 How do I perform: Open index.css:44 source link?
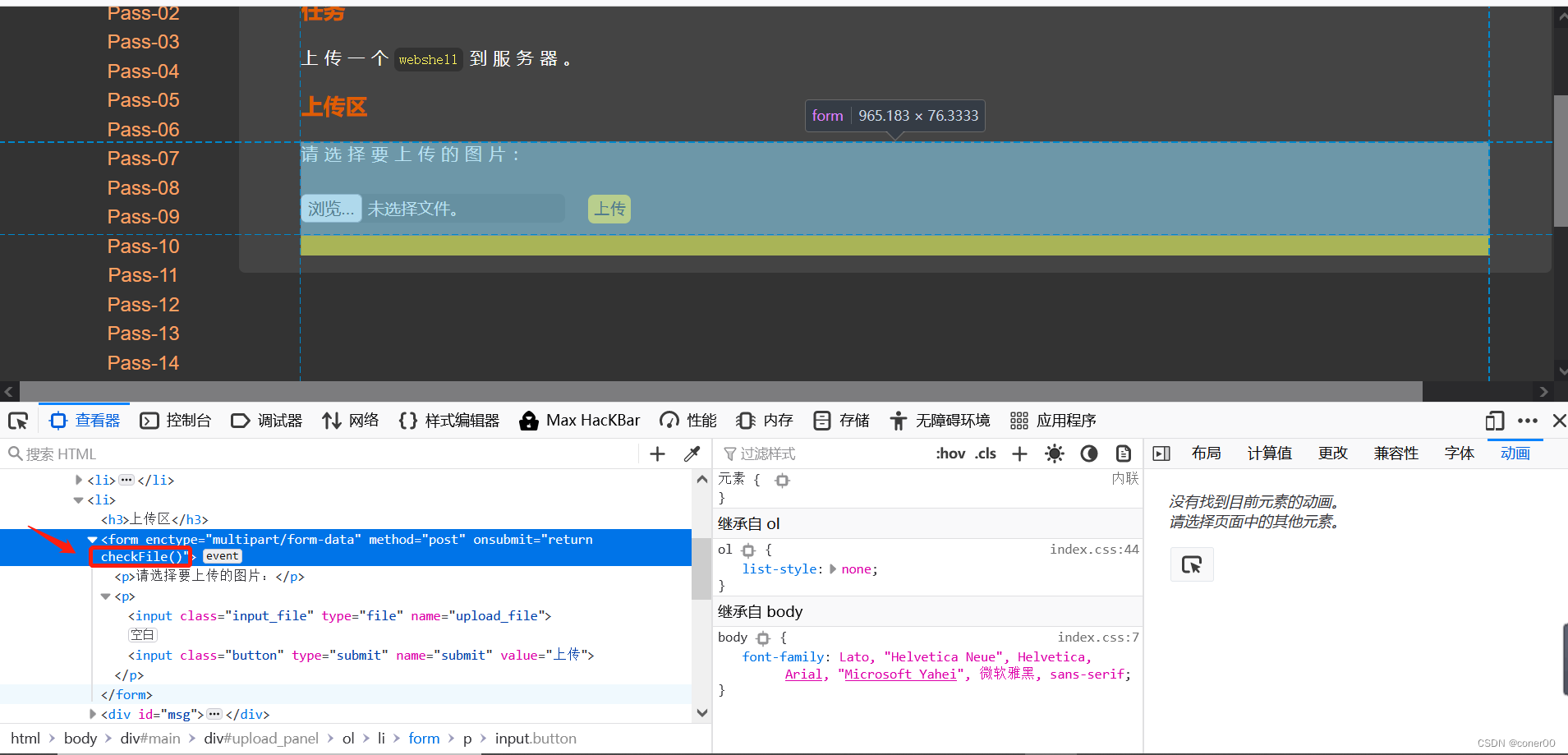(1093, 549)
